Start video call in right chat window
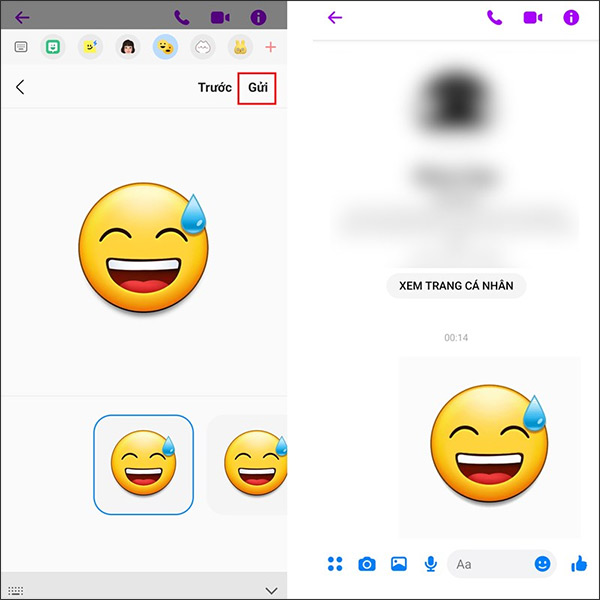Viewport: 600px width, 600px height. pyautogui.click(x=533, y=18)
